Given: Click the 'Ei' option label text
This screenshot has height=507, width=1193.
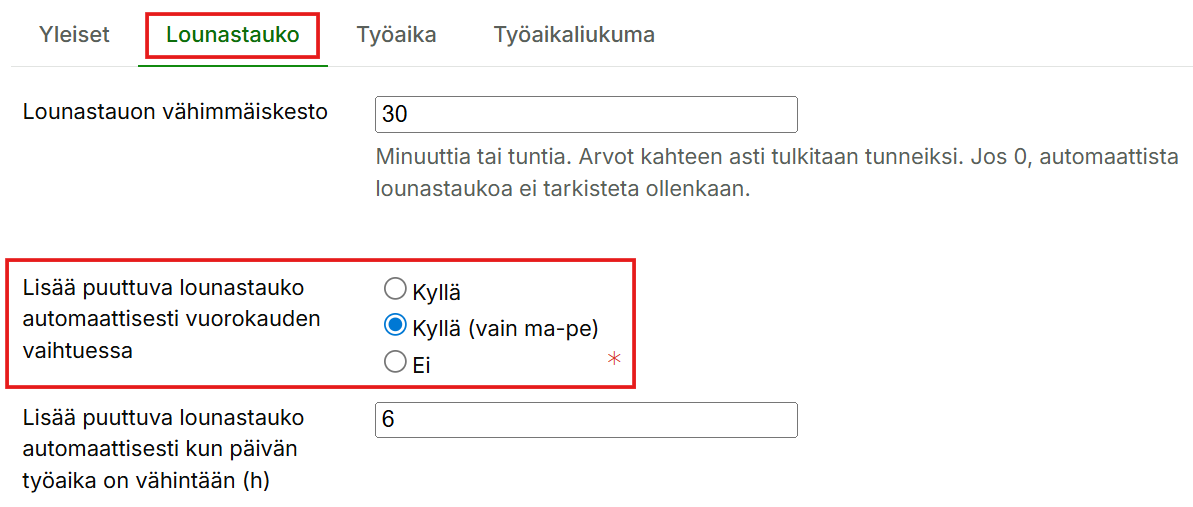Looking at the screenshot, I should tap(421, 365).
